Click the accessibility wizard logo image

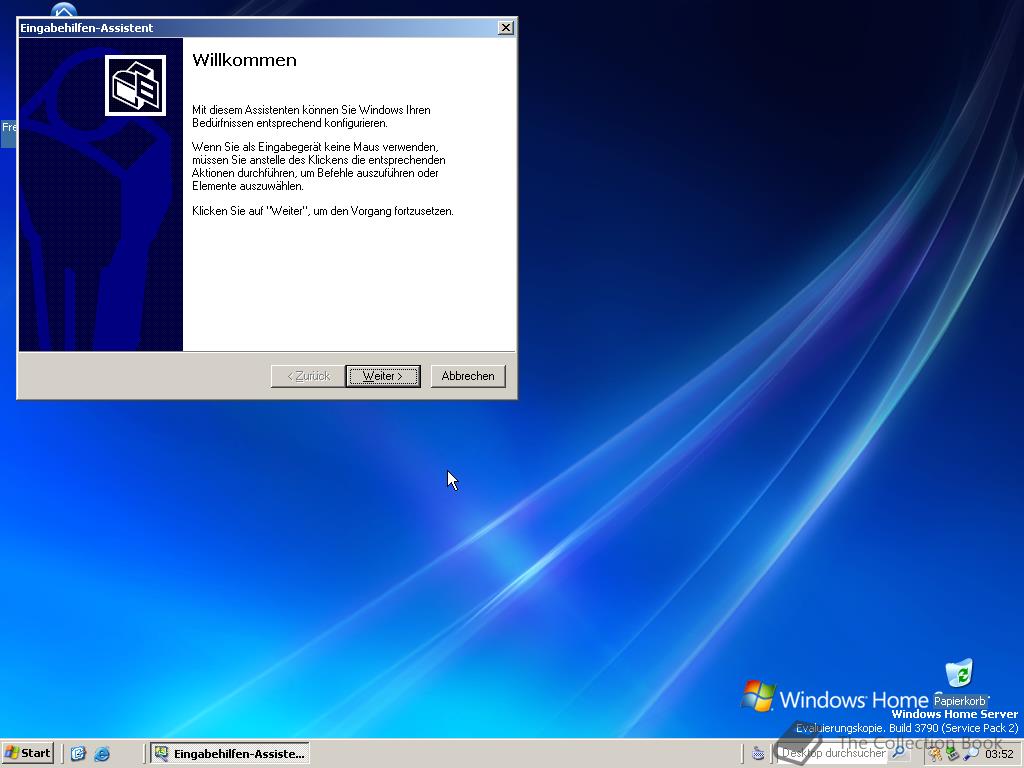[x=135, y=86]
